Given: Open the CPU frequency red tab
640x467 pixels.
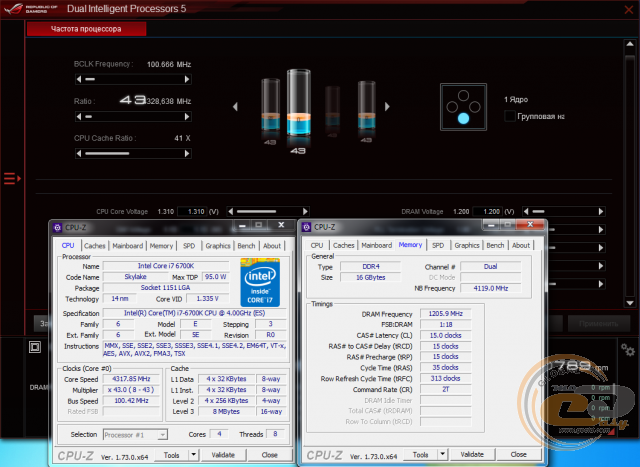Looking at the screenshot, I should (87, 29).
